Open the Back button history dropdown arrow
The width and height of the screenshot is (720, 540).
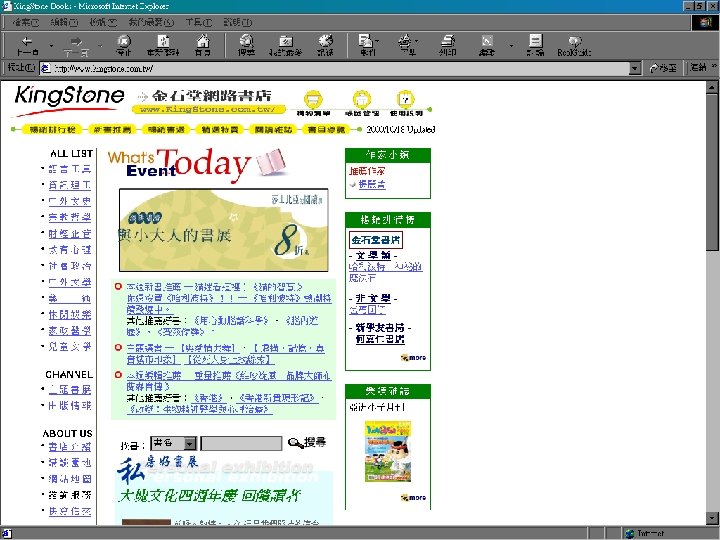click(x=51, y=46)
